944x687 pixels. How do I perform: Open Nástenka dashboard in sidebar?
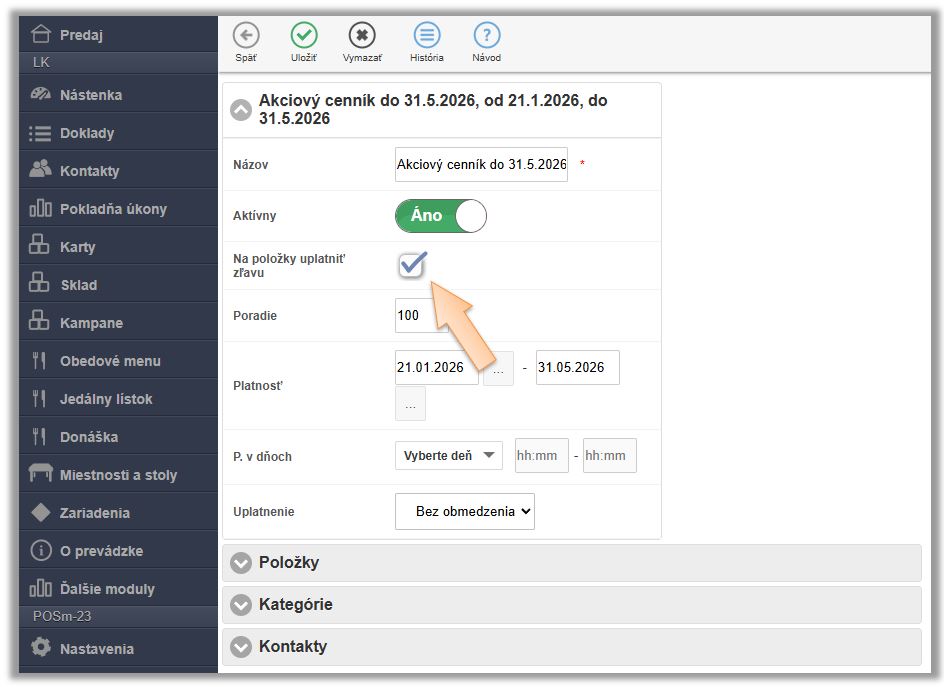click(x=90, y=95)
